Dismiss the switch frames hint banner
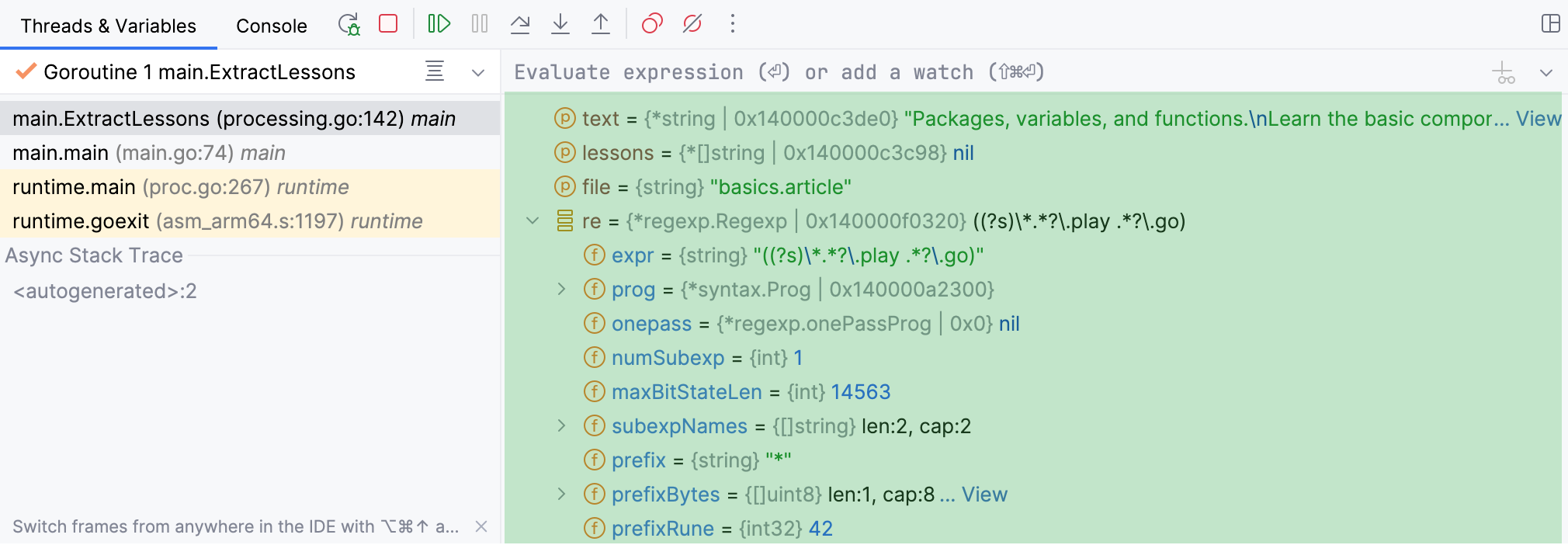Viewport: 1568px width, 545px height. [x=481, y=526]
